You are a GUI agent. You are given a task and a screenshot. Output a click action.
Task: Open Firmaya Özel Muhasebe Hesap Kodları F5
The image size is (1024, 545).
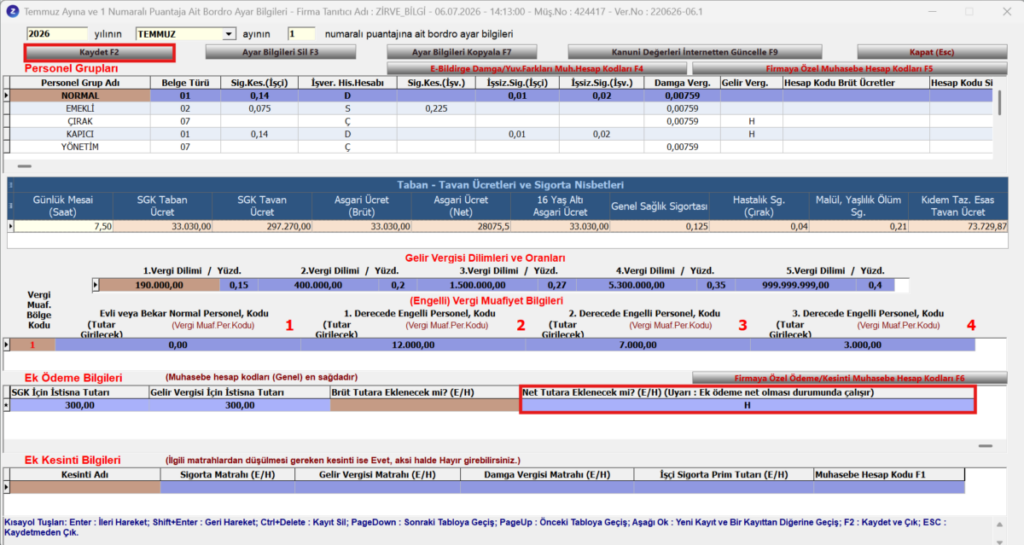pos(849,69)
